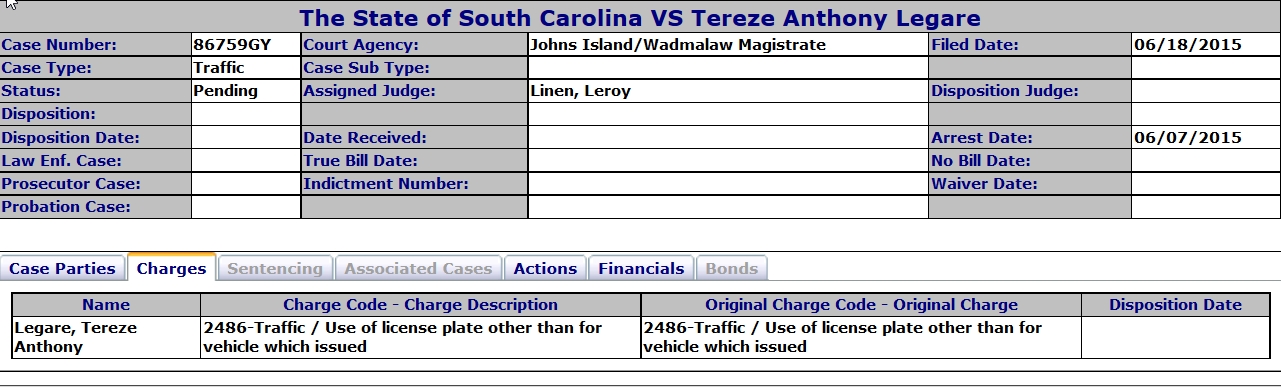Select the Charges tab
The width and height of the screenshot is (1281, 392).
171,268
